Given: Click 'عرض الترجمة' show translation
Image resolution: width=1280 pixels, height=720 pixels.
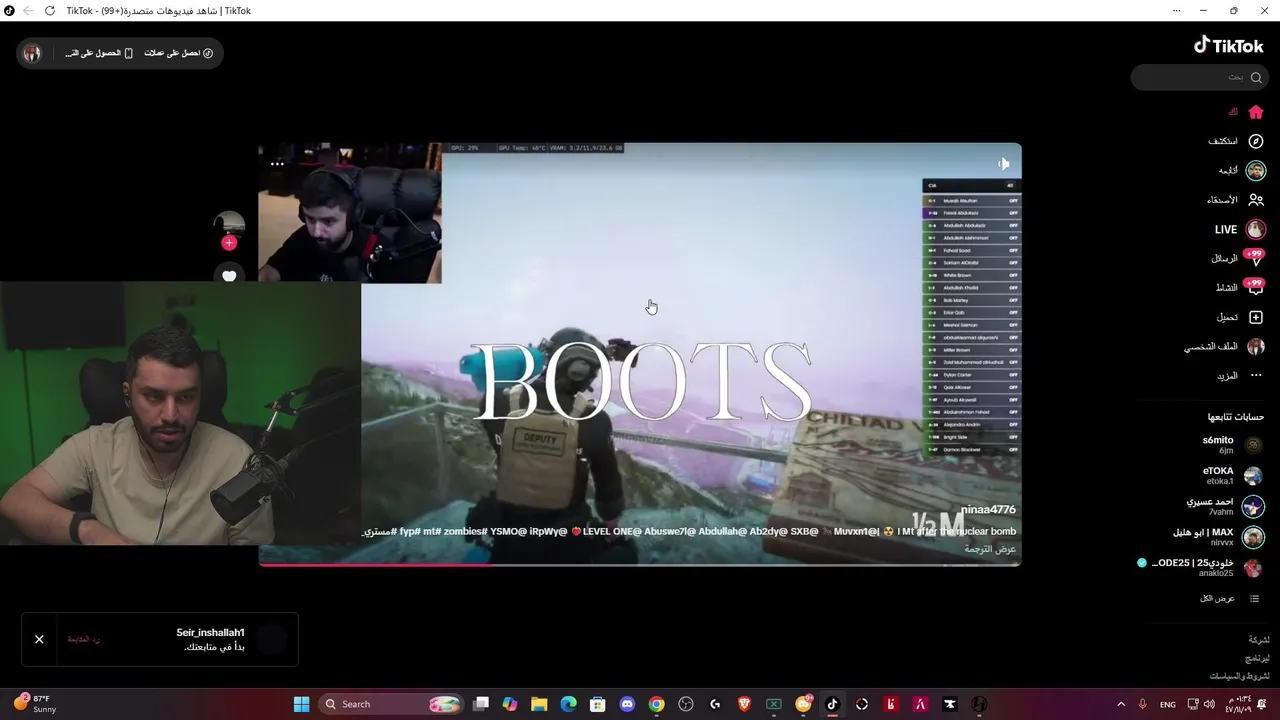Looking at the screenshot, I should pyautogui.click(x=991, y=549).
